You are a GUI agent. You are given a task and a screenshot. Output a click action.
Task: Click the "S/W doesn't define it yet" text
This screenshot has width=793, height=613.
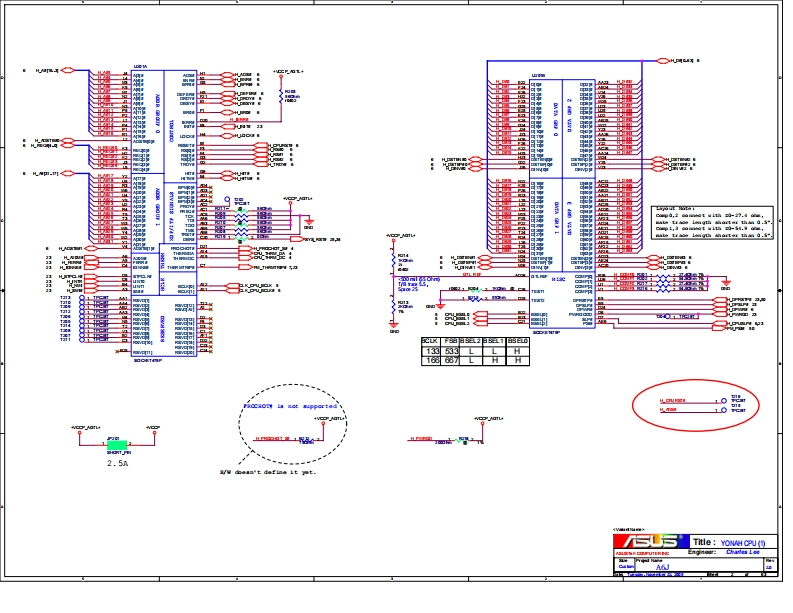[x=267, y=471]
